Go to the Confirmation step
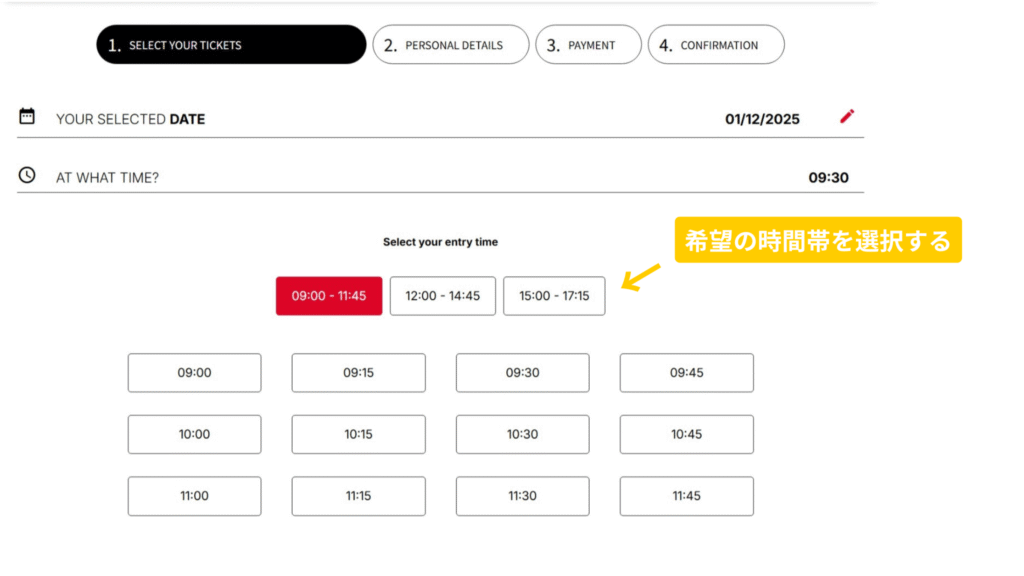Screen dimensions: 1024x576 coord(716,45)
